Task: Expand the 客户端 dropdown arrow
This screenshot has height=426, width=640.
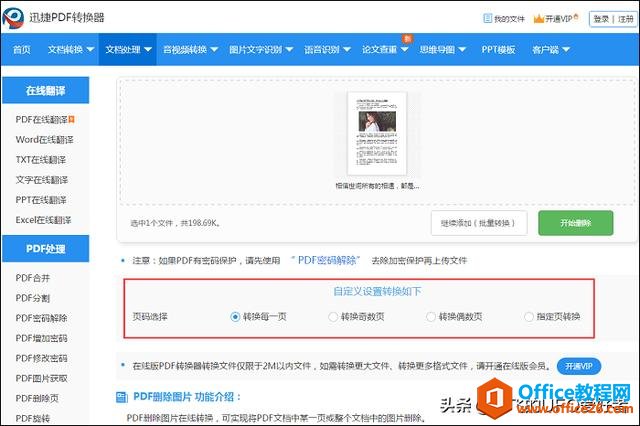Action: pyautogui.click(x=566, y=49)
